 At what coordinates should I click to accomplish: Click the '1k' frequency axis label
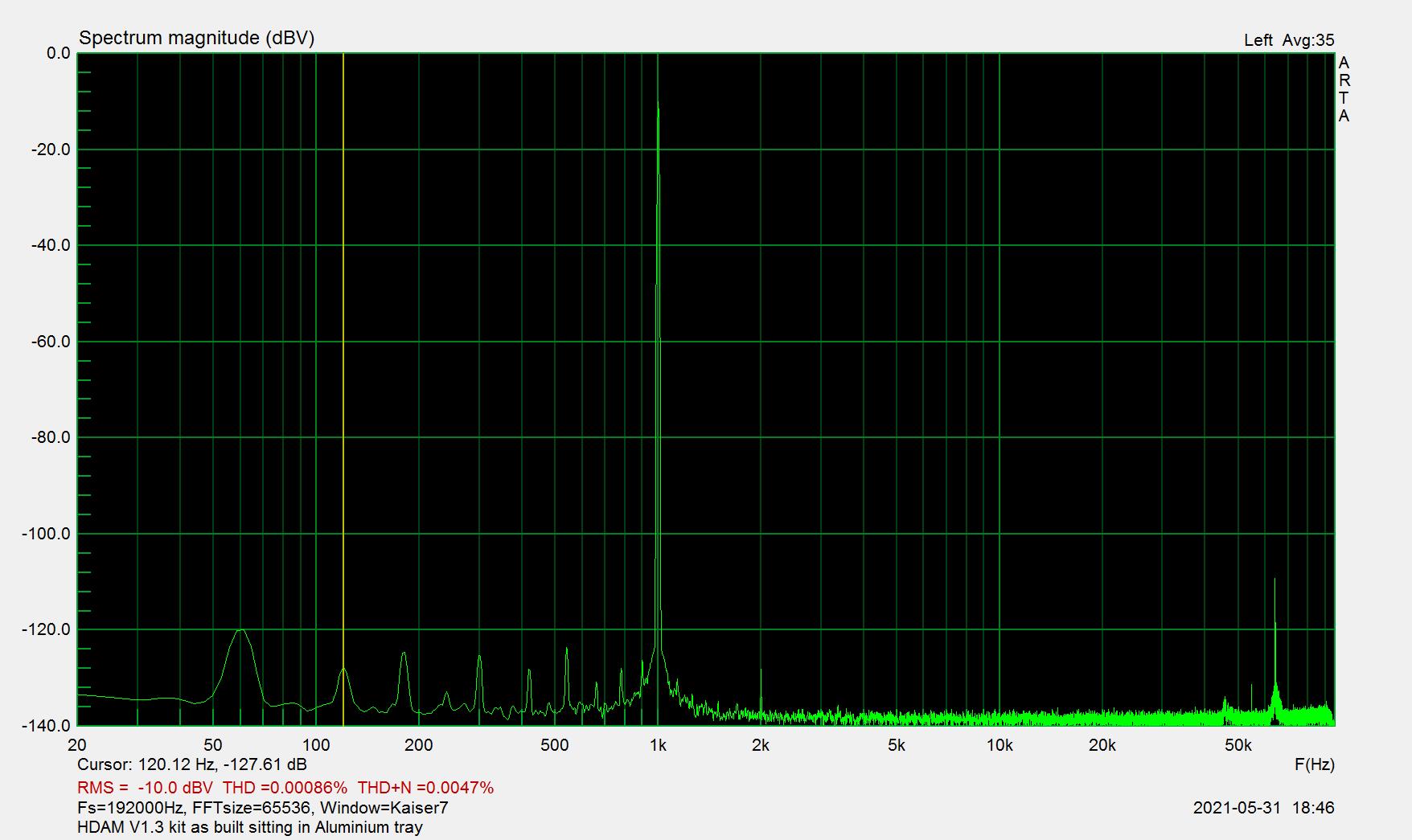tap(658, 745)
